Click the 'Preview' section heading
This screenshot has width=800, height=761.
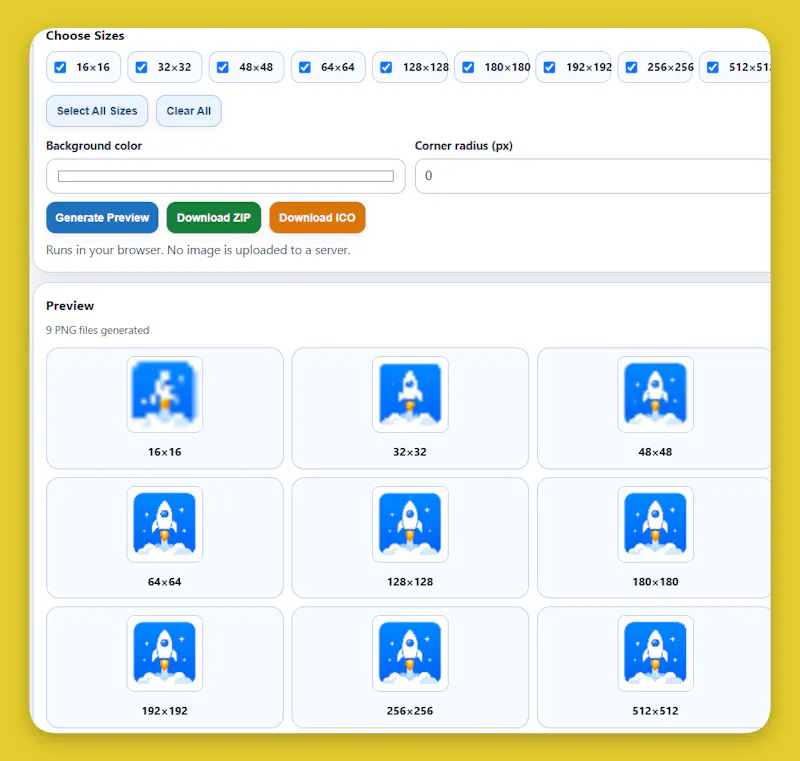click(x=70, y=306)
